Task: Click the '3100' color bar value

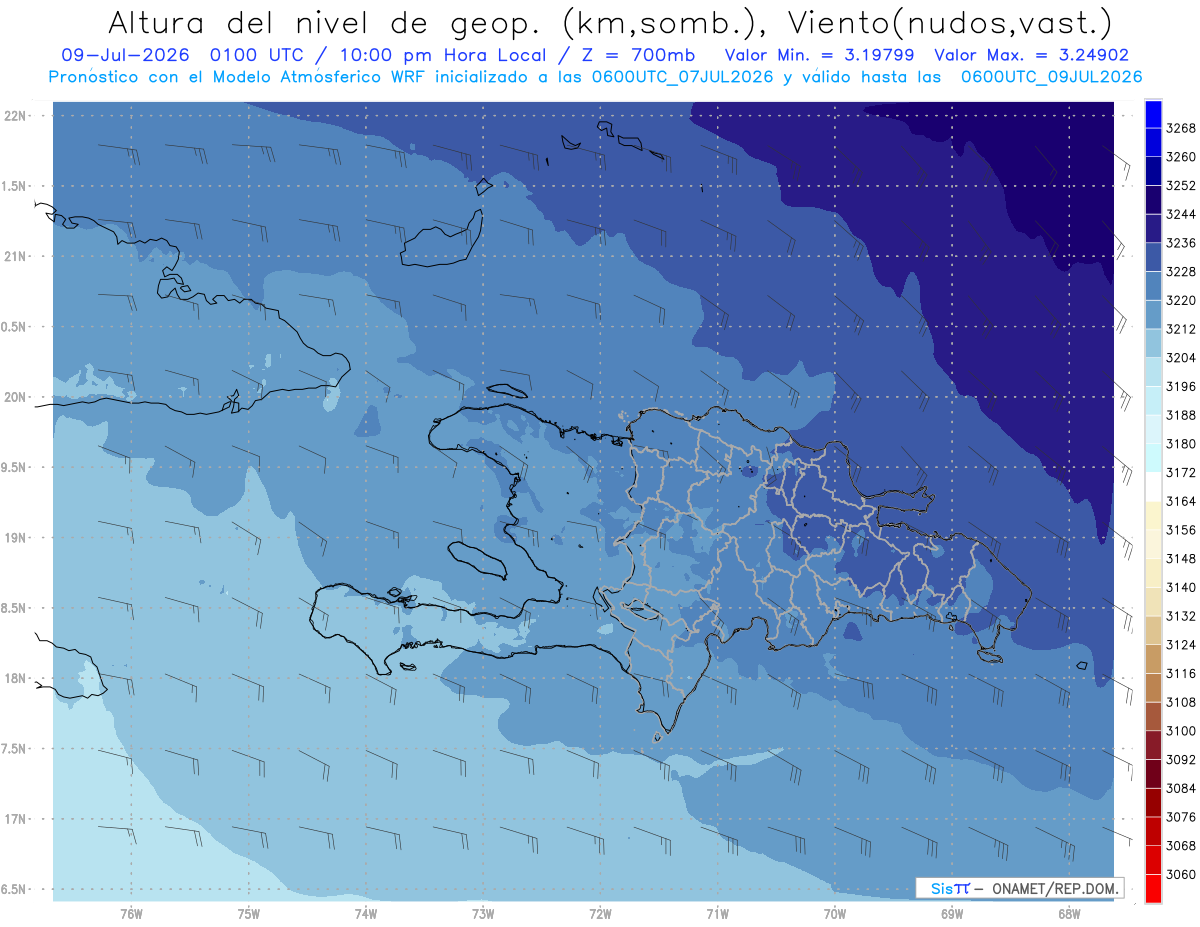Action: (1181, 731)
